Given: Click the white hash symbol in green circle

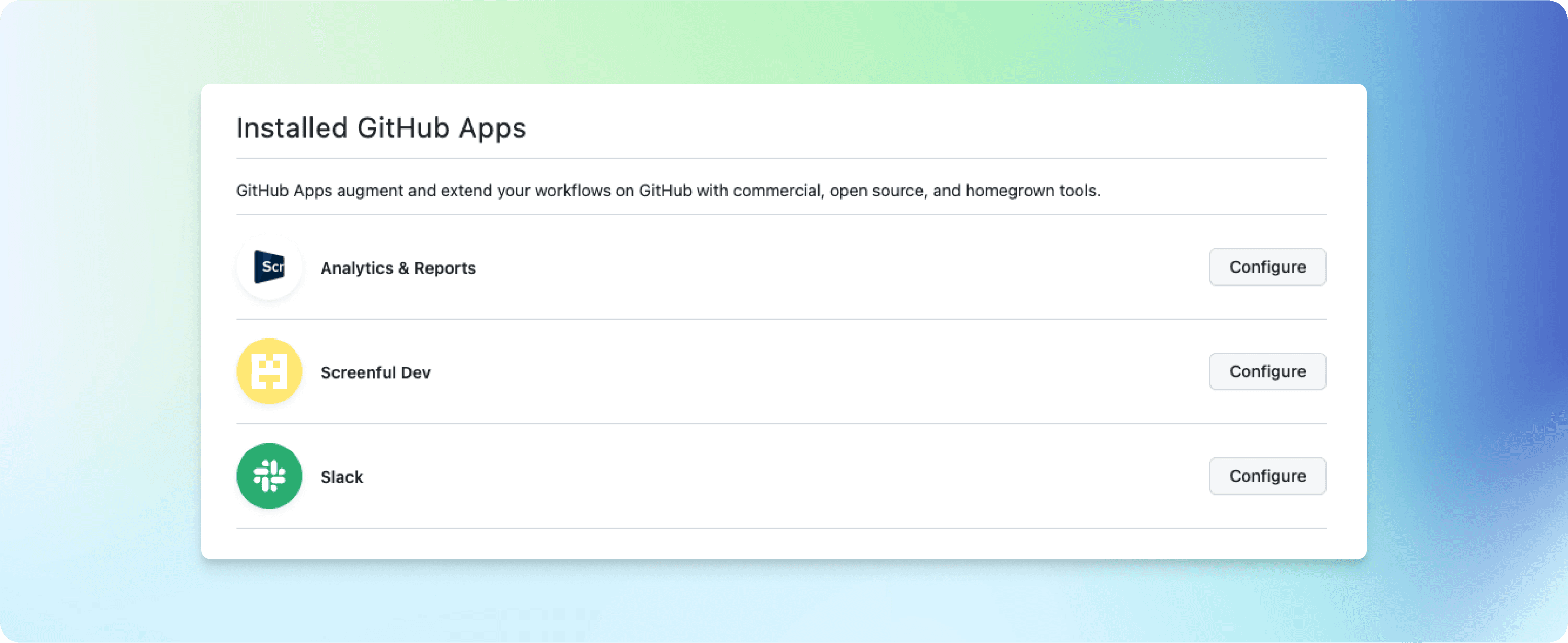Looking at the screenshot, I should (x=269, y=476).
